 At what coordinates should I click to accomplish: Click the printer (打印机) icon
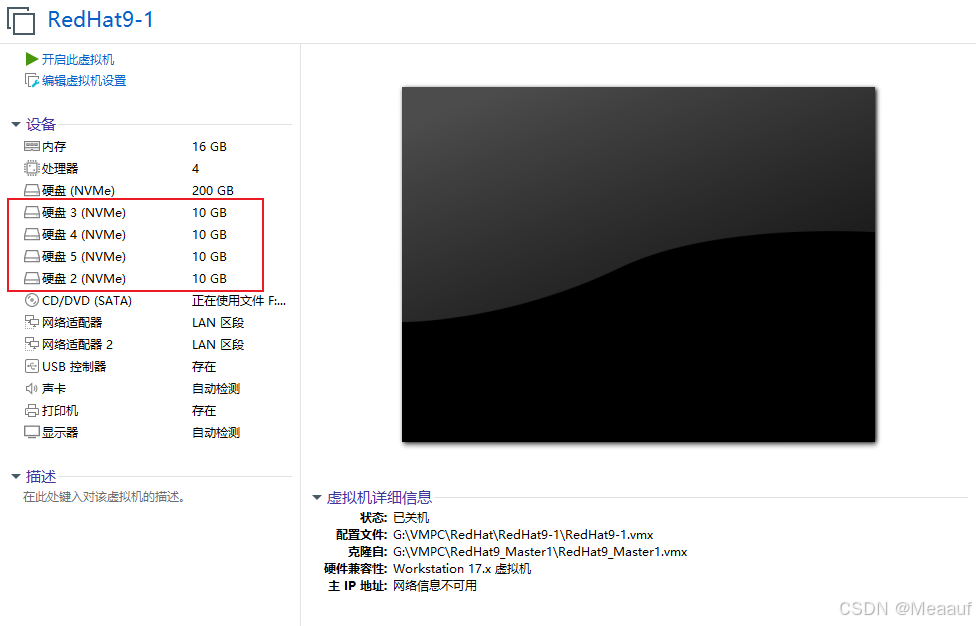32,411
